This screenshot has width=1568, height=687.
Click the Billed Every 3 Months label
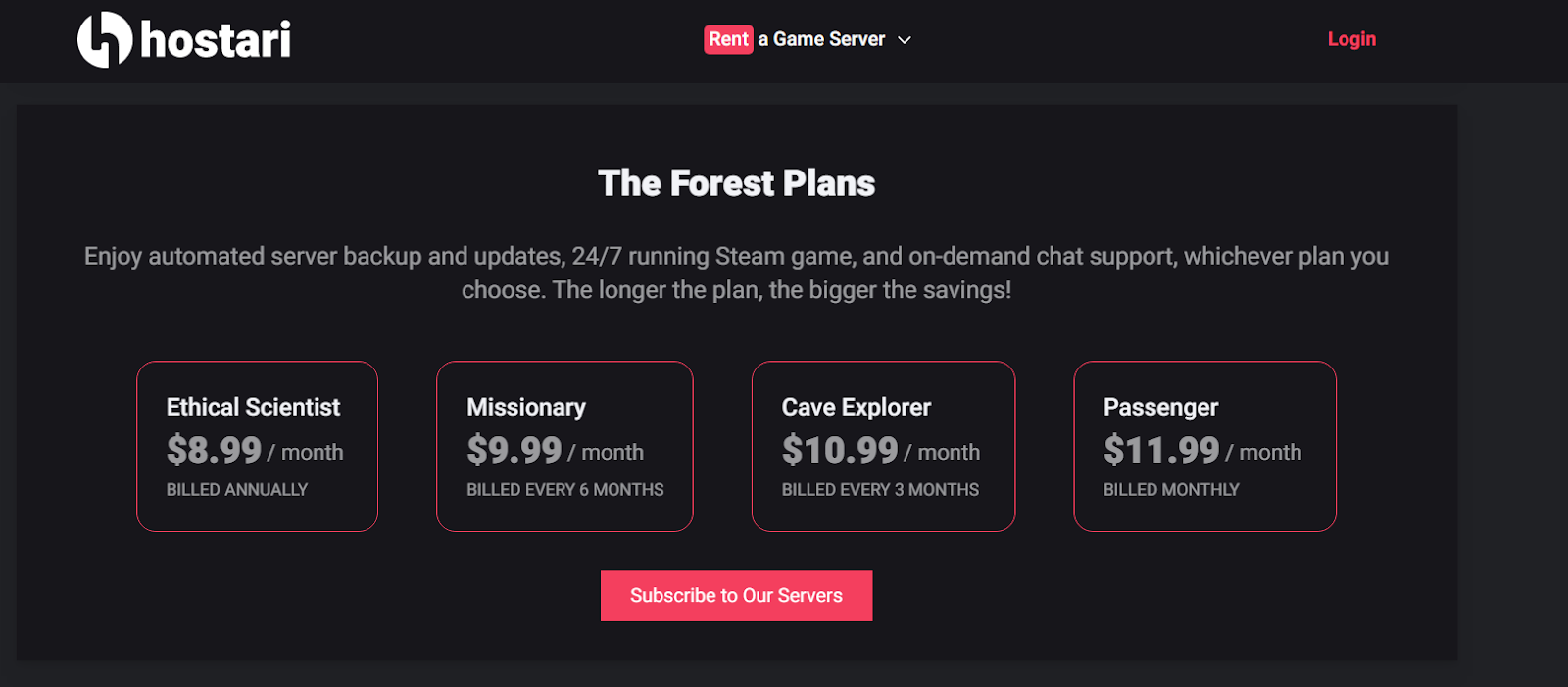(x=880, y=489)
